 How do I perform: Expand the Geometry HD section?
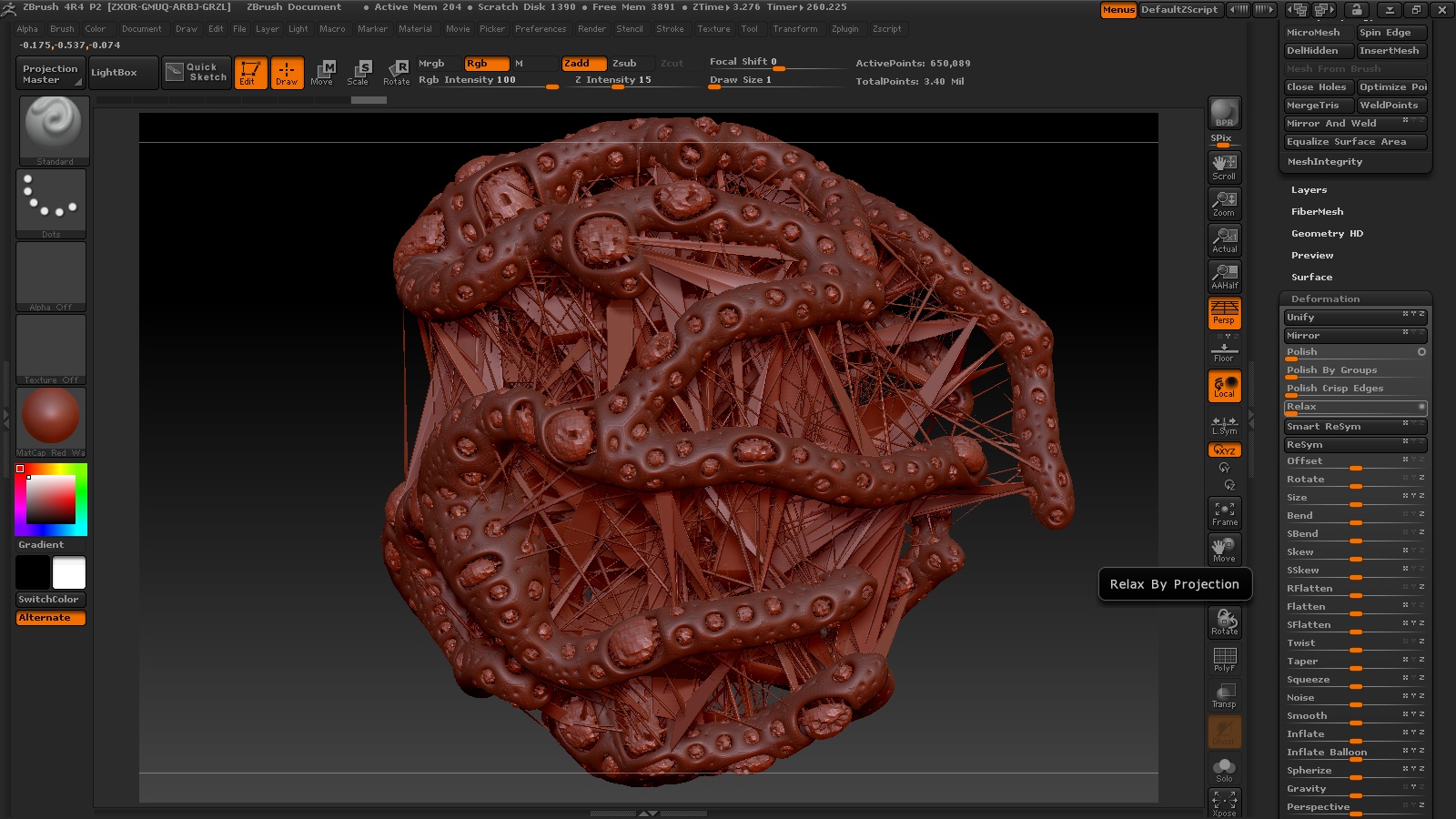click(x=1327, y=234)
